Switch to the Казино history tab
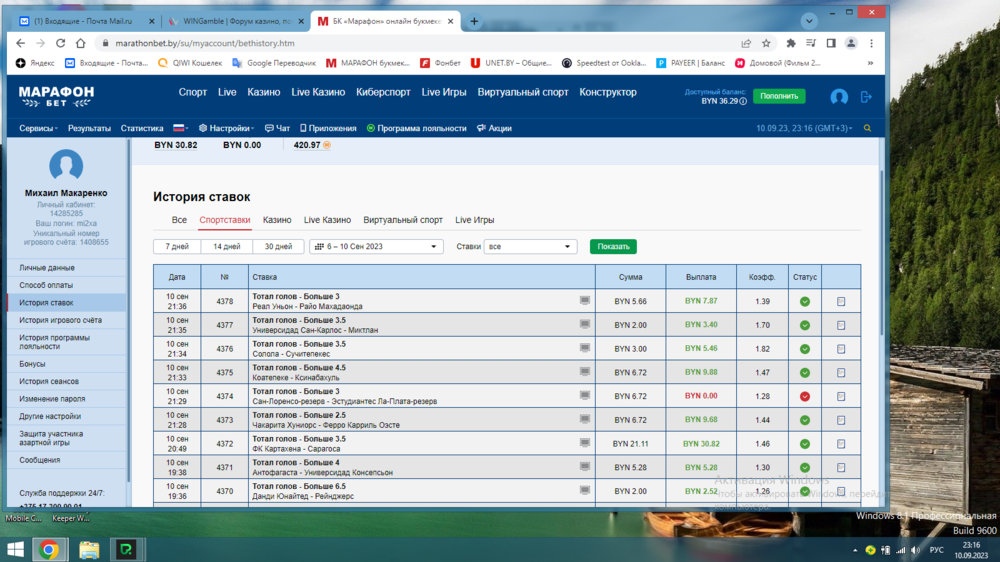The width and height of the screenshot is (1000, 562). point(277,220)
